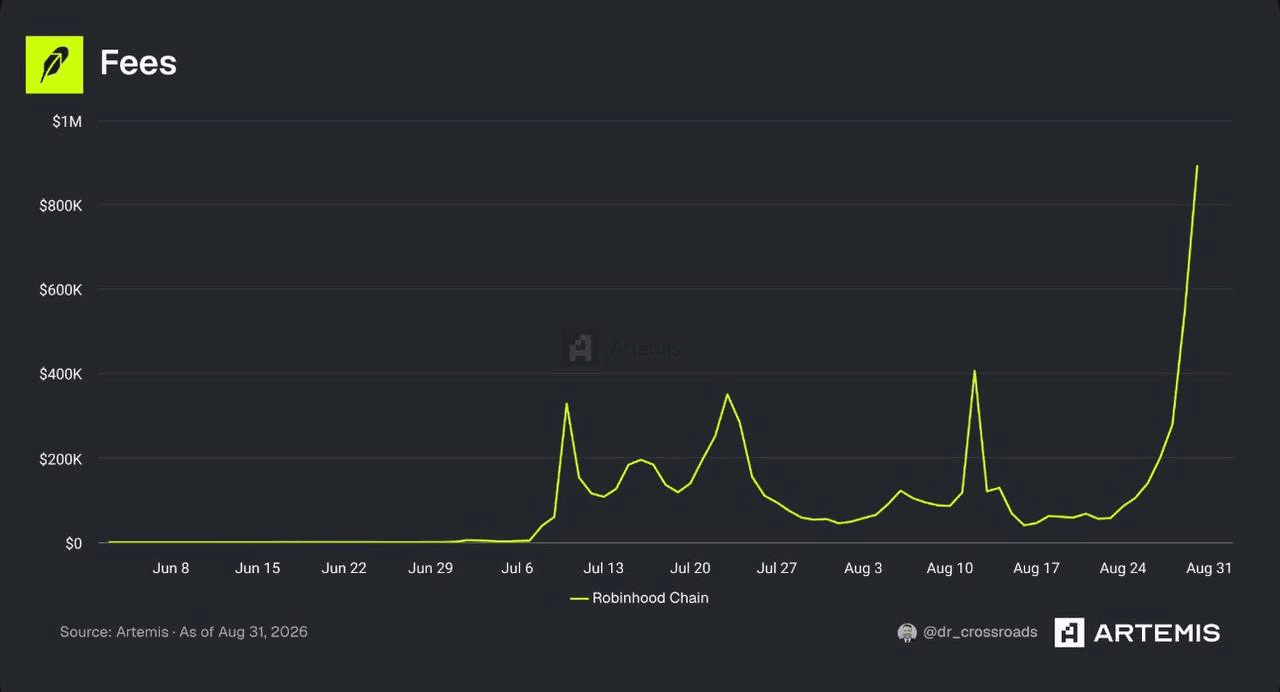1280x692 pixels.
Task: Click the $600K y-axis label
Action: click(x=60, y=290)
